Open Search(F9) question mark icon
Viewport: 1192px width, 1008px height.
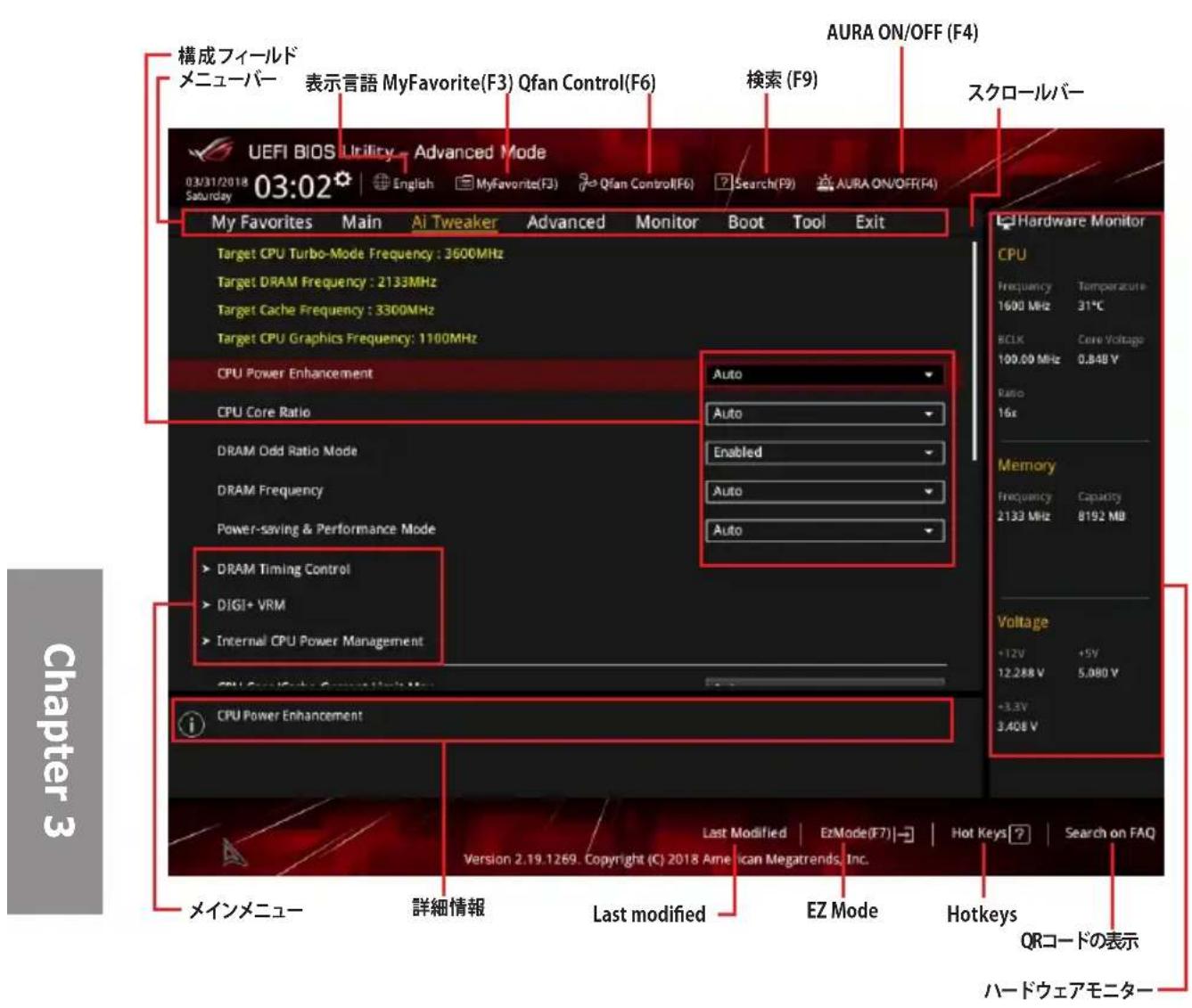pos(723,183)
